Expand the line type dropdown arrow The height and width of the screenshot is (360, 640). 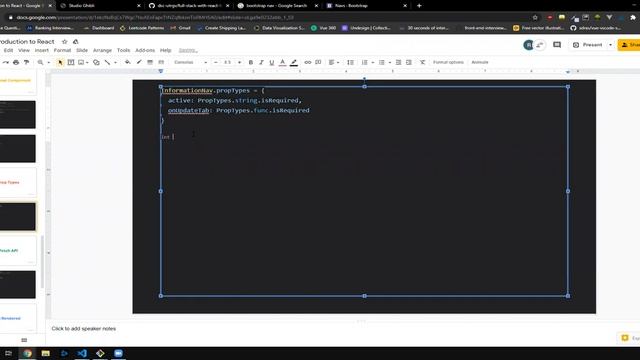pos(115,62)
